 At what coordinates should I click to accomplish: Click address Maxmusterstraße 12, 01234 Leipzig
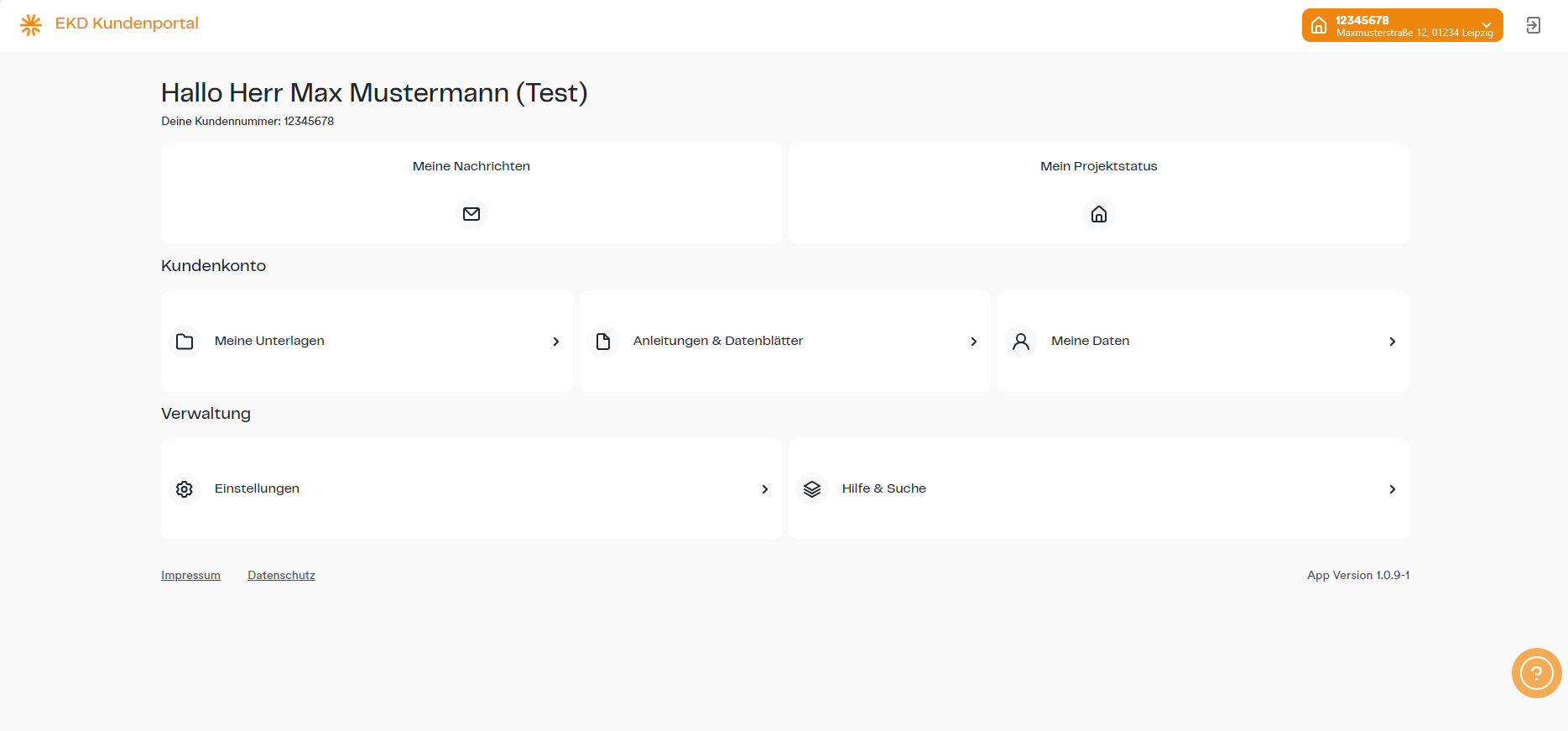click(1414, 33)
